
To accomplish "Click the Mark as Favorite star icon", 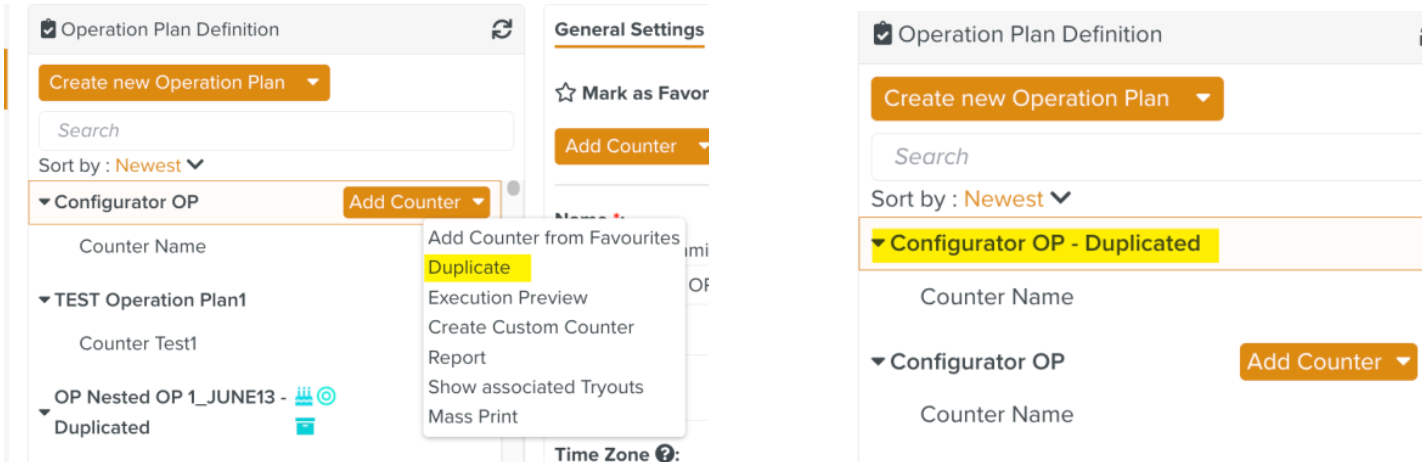I will tap(565, 93).
